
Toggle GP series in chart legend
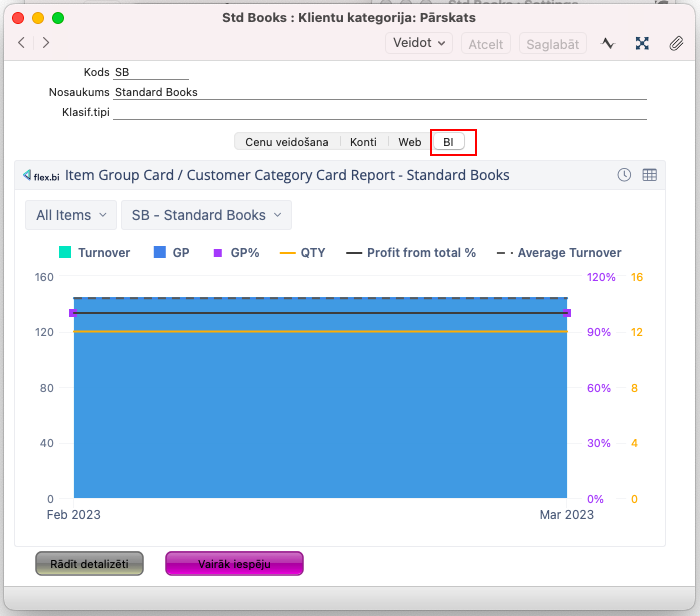coord(171,253)
